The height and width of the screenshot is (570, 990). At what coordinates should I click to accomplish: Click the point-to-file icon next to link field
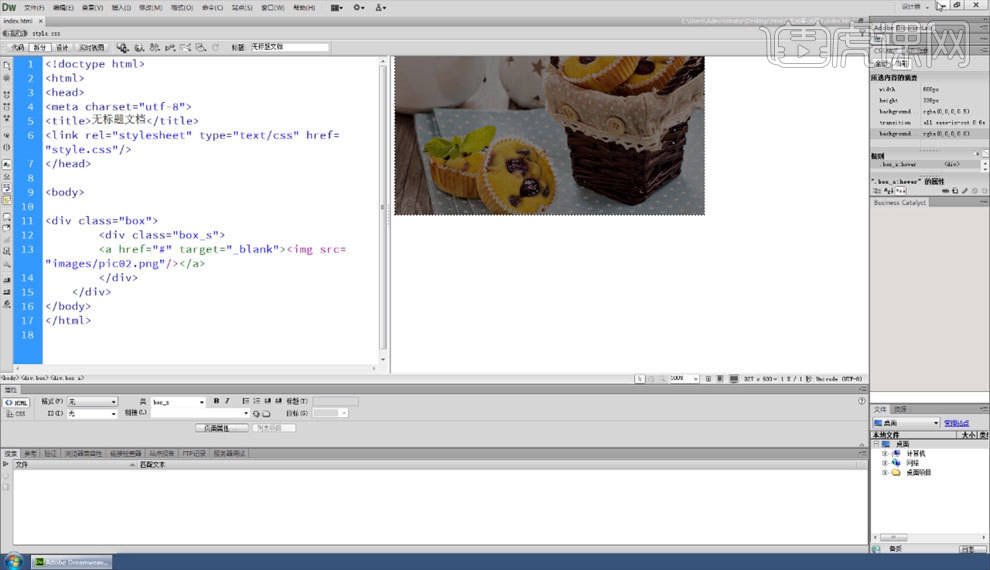[x=256, y=413]
